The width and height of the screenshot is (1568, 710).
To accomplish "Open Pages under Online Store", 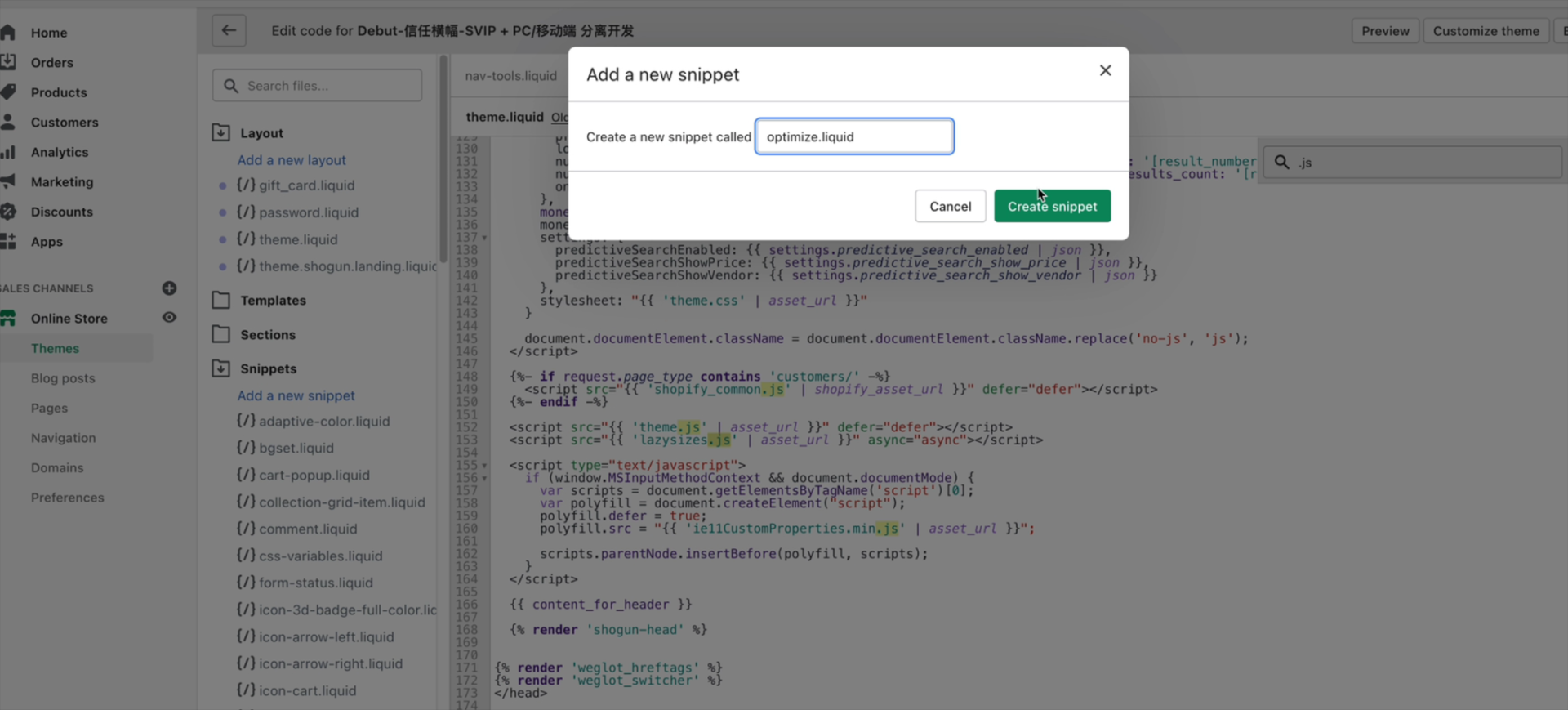I will 49,408.
